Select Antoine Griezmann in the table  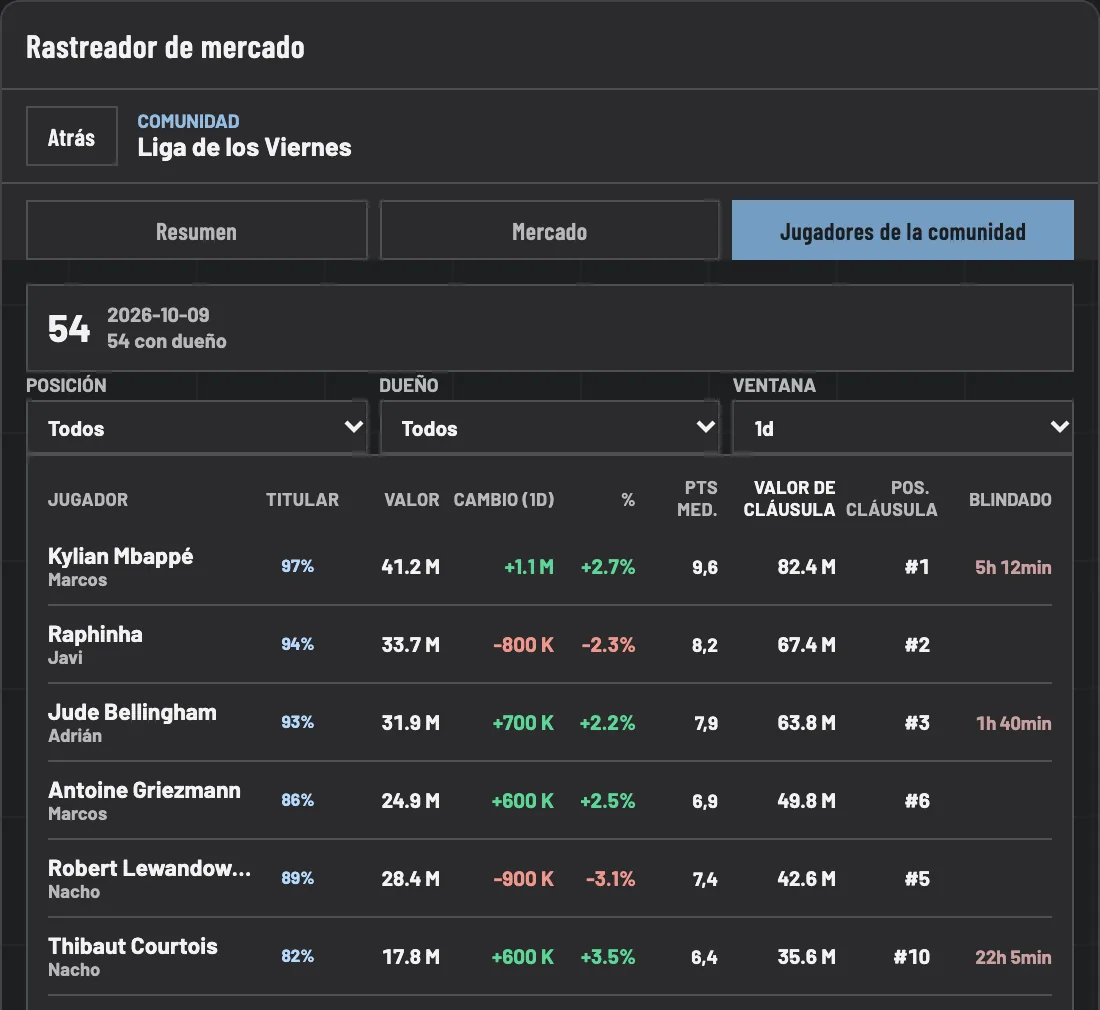pyautogui.click(x=144, y=790)
